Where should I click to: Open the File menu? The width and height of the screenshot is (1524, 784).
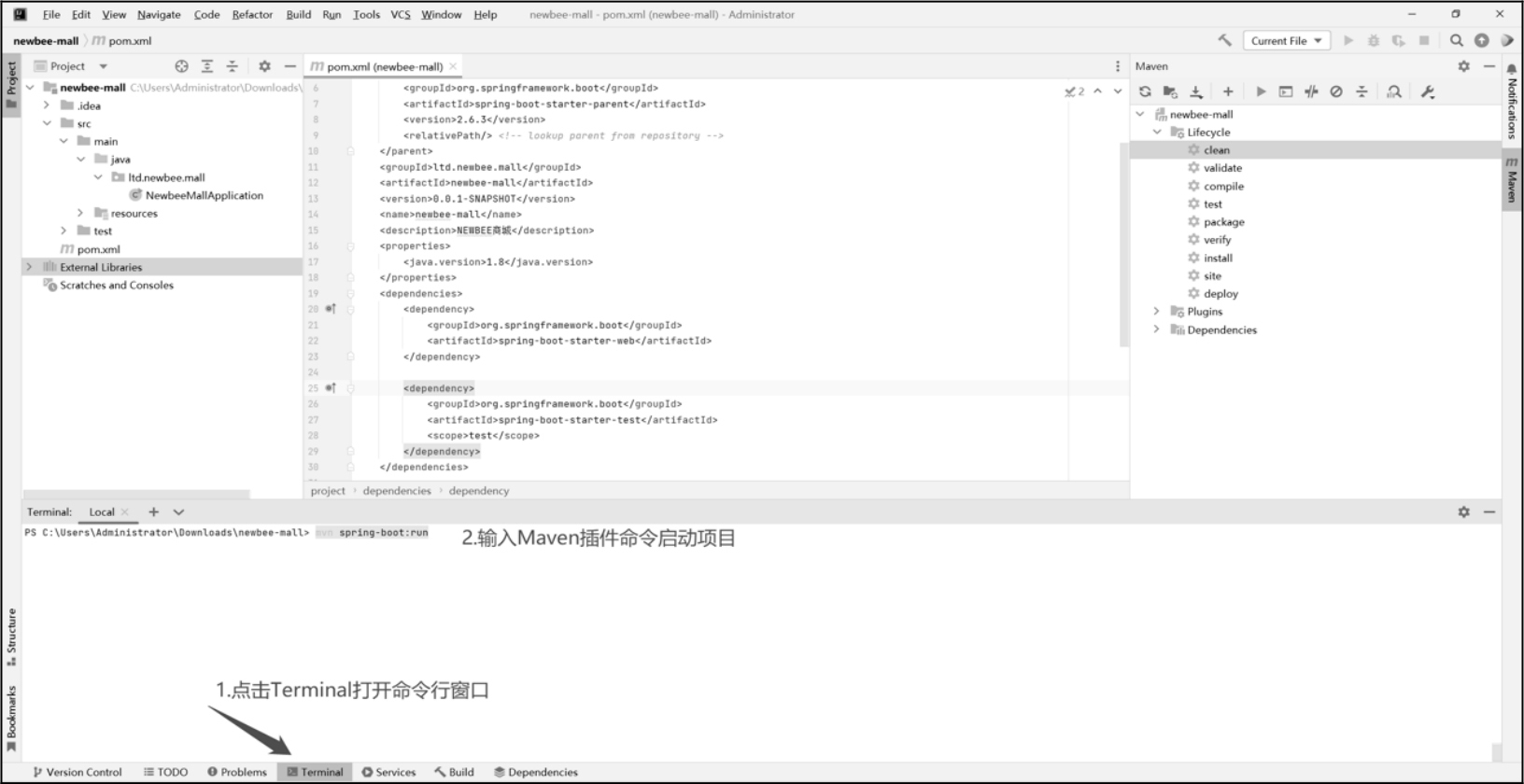tap(51, 14)
